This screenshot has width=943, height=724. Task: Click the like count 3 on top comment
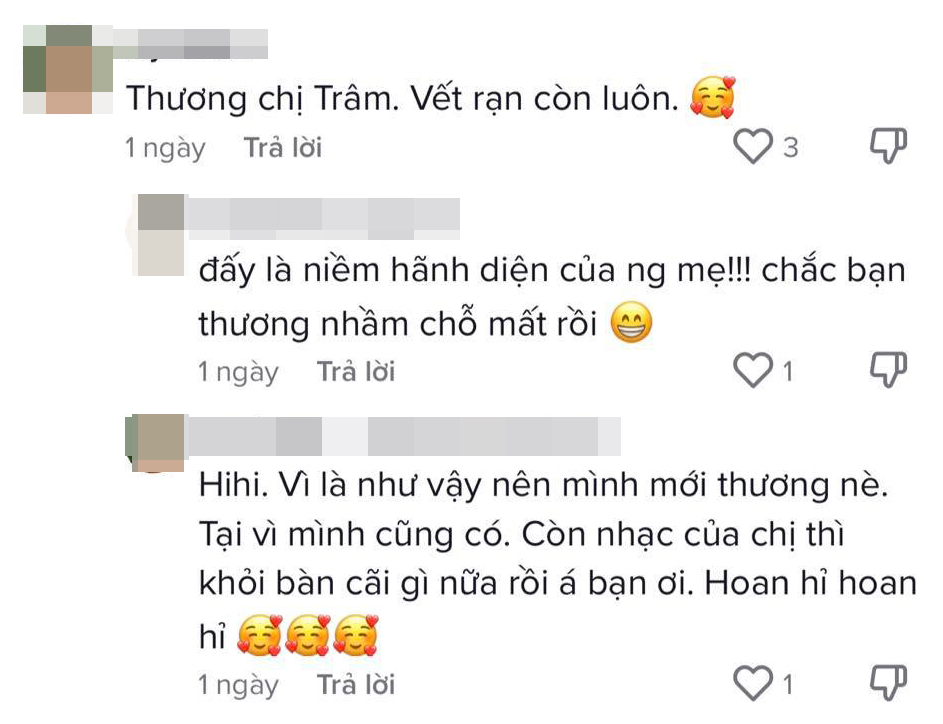(790, 147)
